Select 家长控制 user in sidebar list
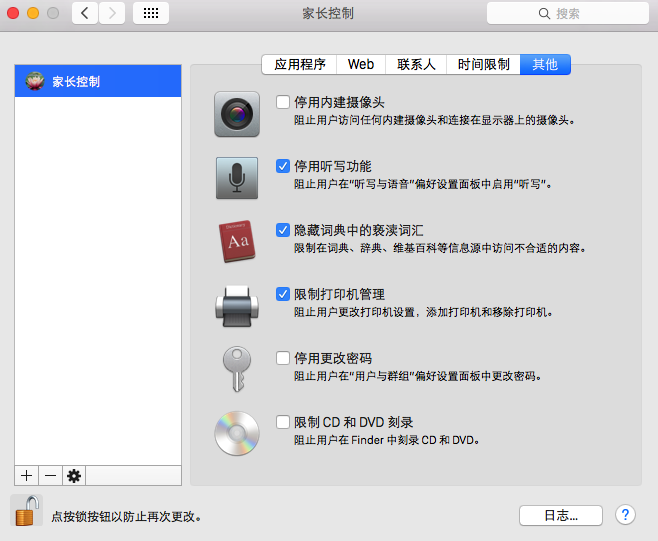Viewport: 658px width, 541px height. pyautogui.click(x=98, y=81)
